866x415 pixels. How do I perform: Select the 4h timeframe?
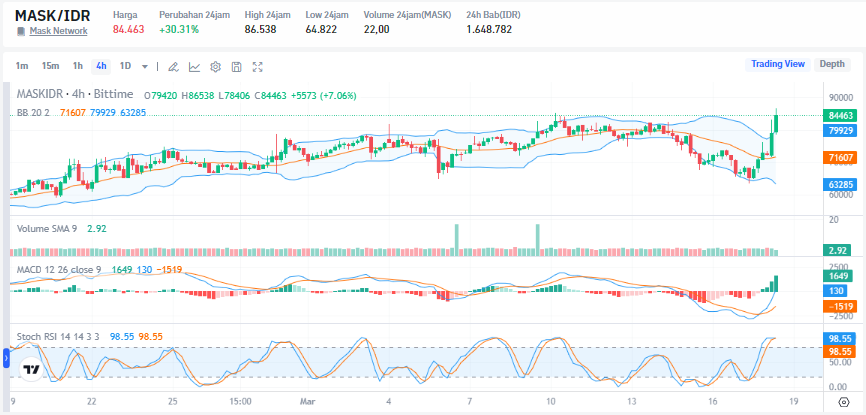coord(101,66)
